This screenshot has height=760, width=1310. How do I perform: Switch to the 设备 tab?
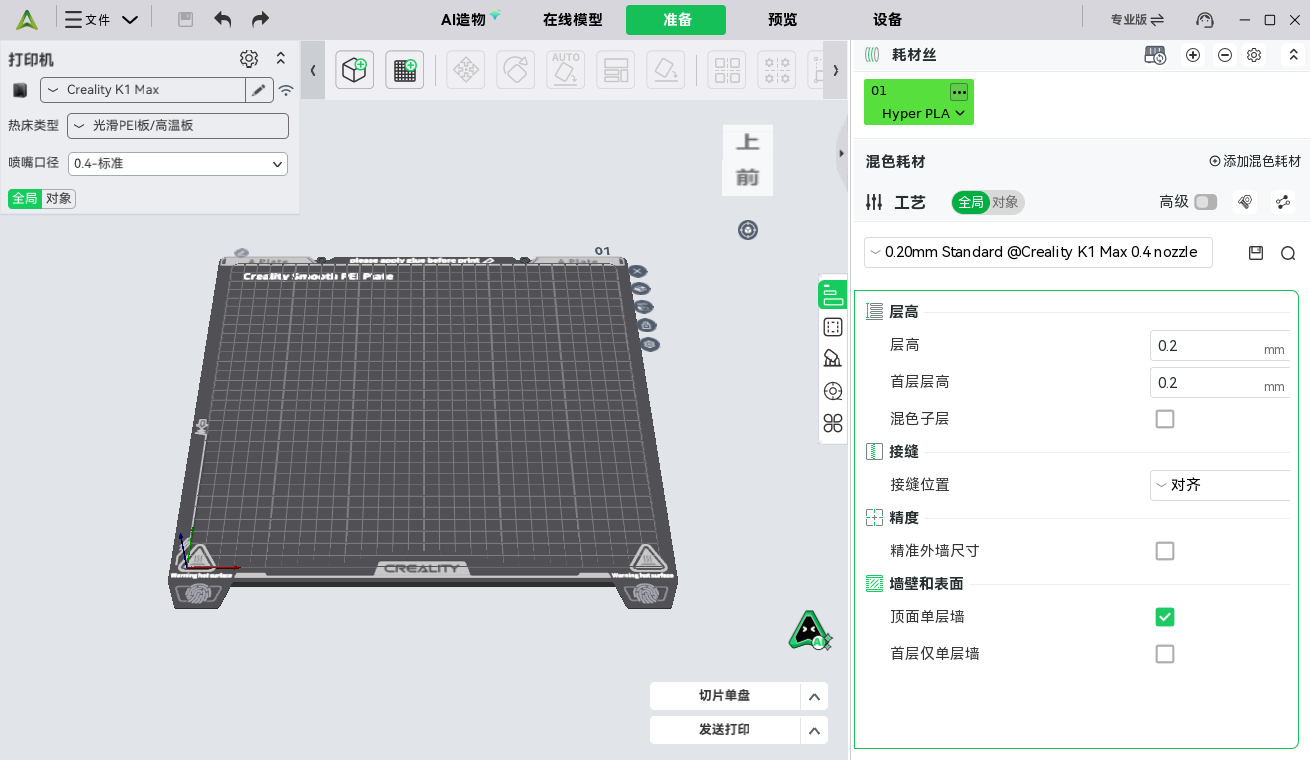click(x=887, y=20)
